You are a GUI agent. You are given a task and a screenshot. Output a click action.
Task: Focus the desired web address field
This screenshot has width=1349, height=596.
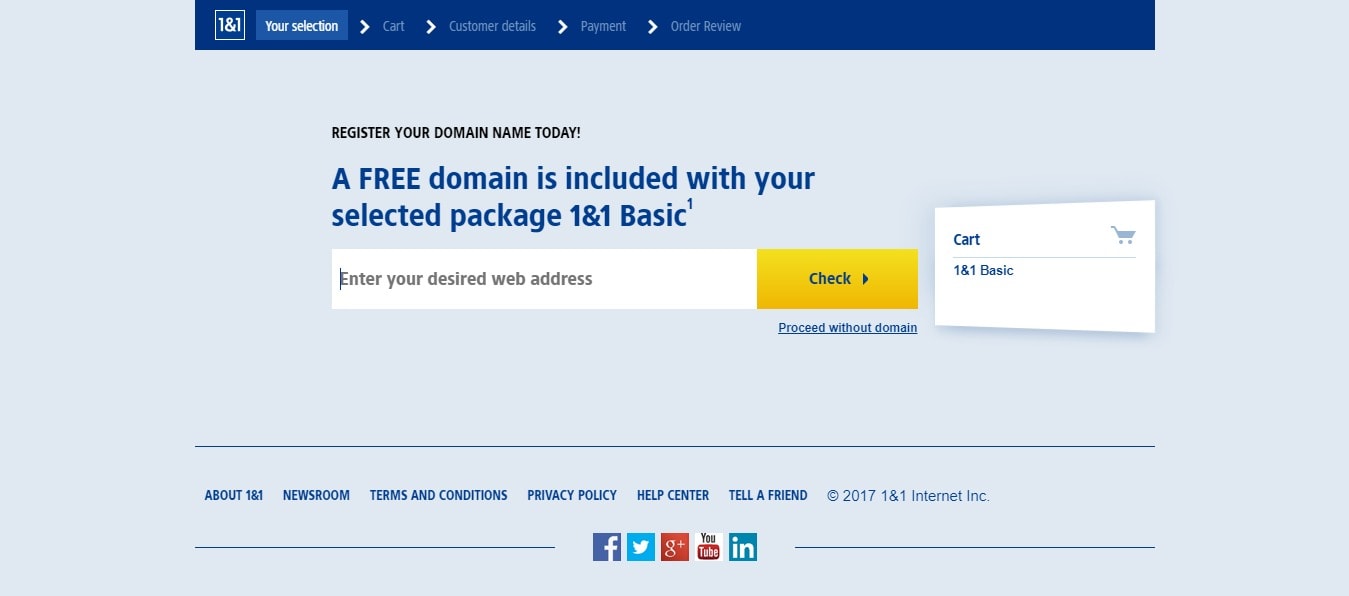tap(544, 279)
